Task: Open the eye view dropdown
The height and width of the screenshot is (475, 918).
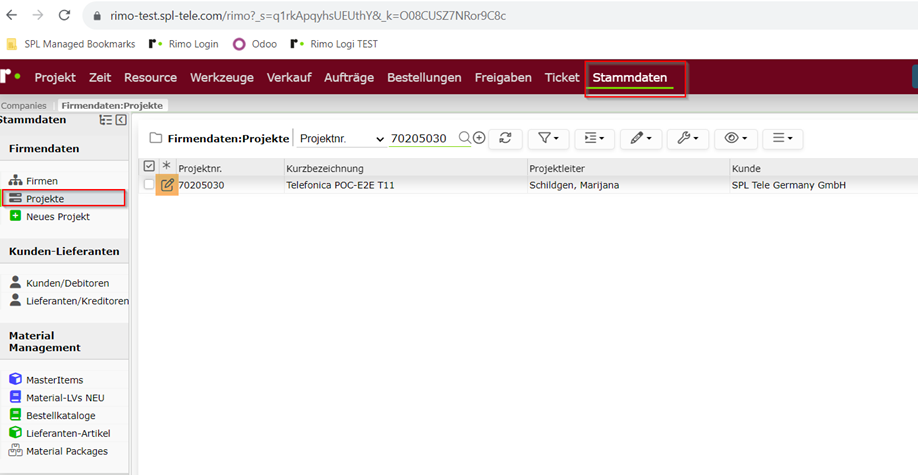Action: (x=735, y=138)
